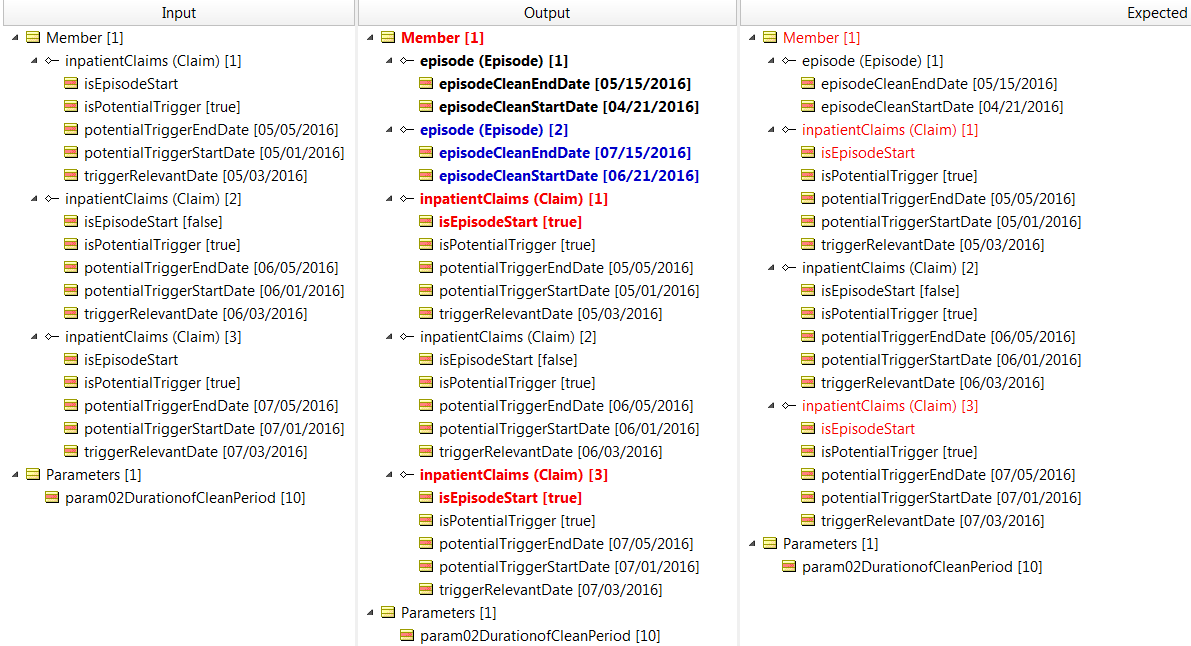The width and height of the screenshot is (1191, 646).
Task: Click attribute icon beside Expected episodeCleanEndDate [05/15/2016]
Action: tap(807, 84)
